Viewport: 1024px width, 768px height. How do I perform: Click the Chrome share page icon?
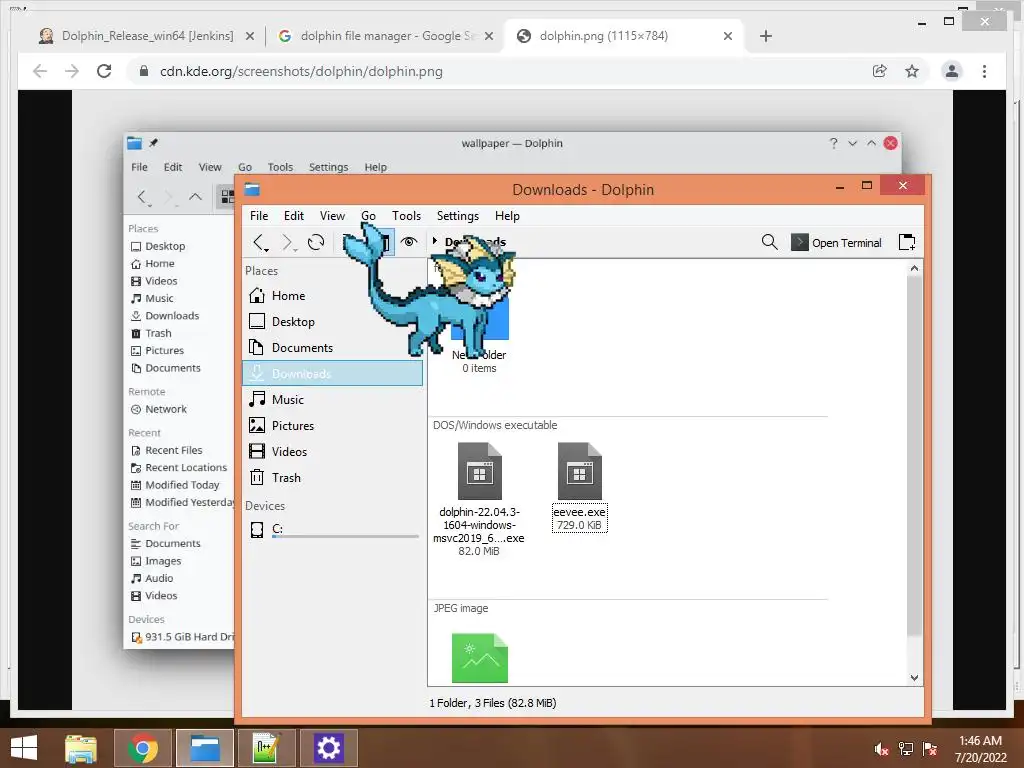point(880,71)
